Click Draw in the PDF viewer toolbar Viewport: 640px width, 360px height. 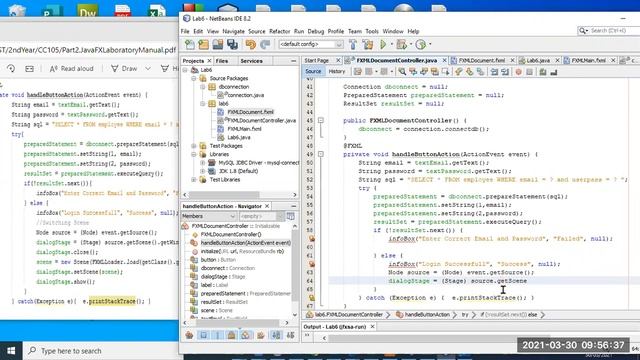125,69
